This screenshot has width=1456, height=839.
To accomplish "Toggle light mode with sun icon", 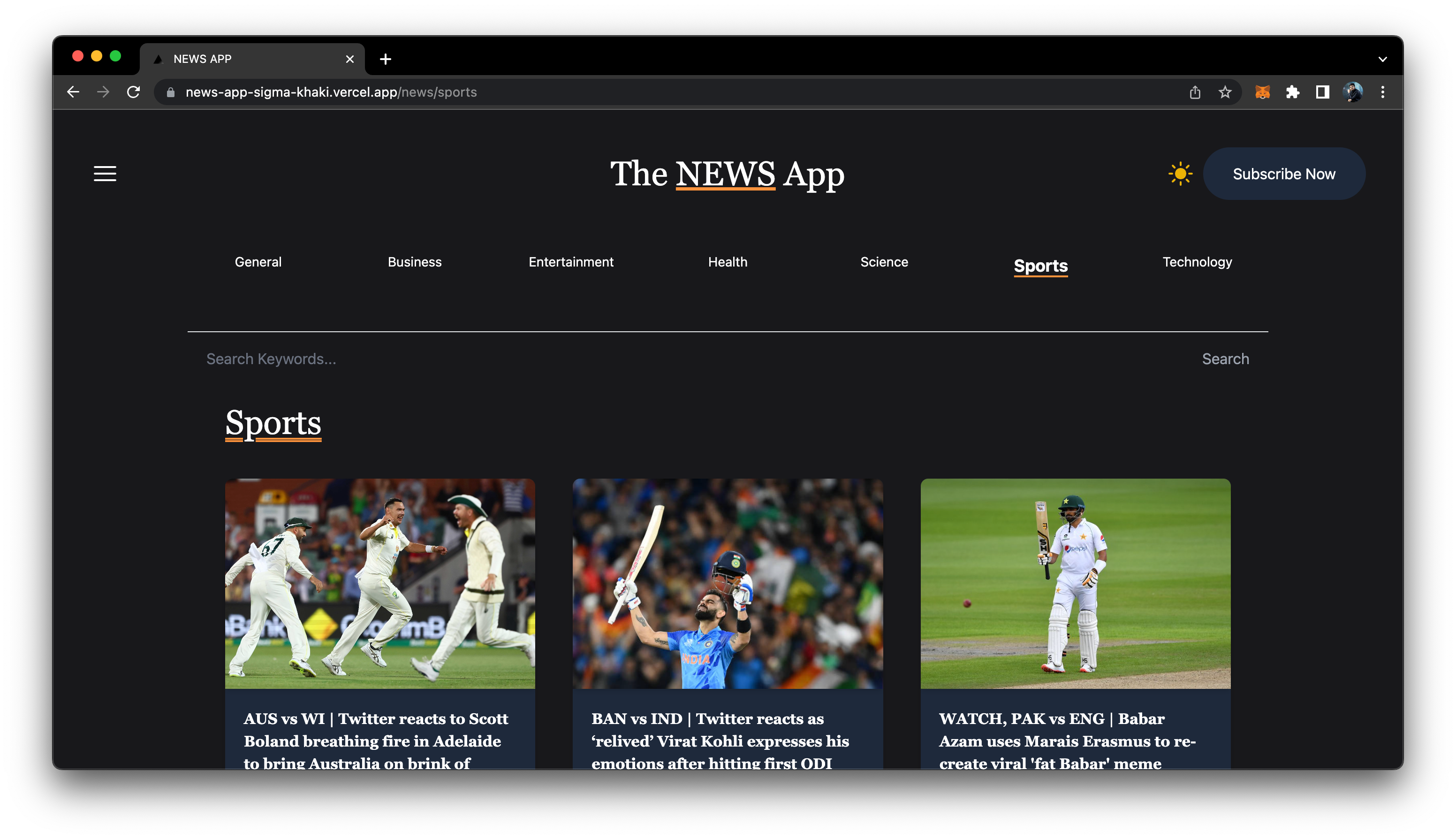I will click(1180, 174).
